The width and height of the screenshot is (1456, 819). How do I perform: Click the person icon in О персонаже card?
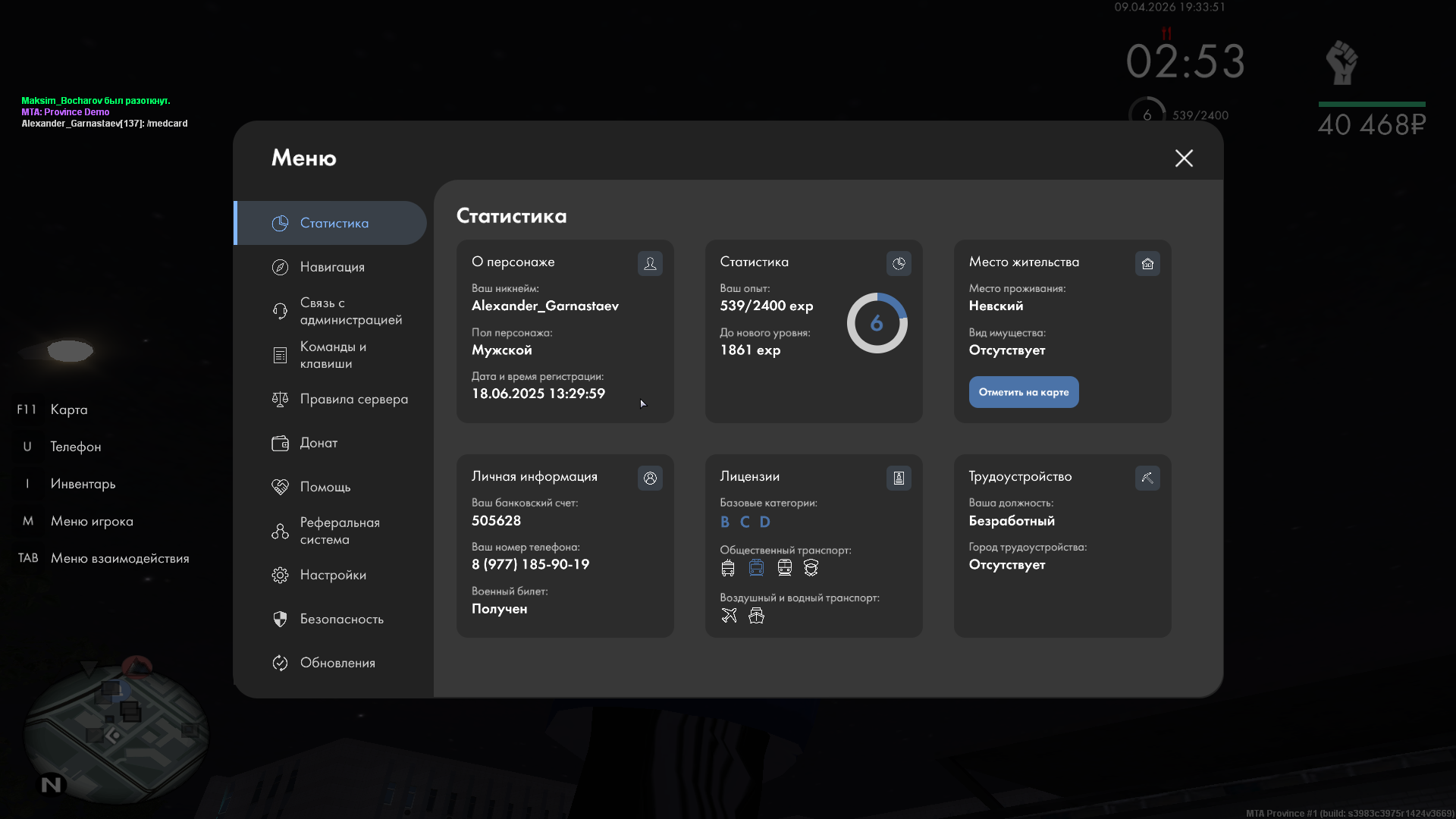[x=650, y=263]
